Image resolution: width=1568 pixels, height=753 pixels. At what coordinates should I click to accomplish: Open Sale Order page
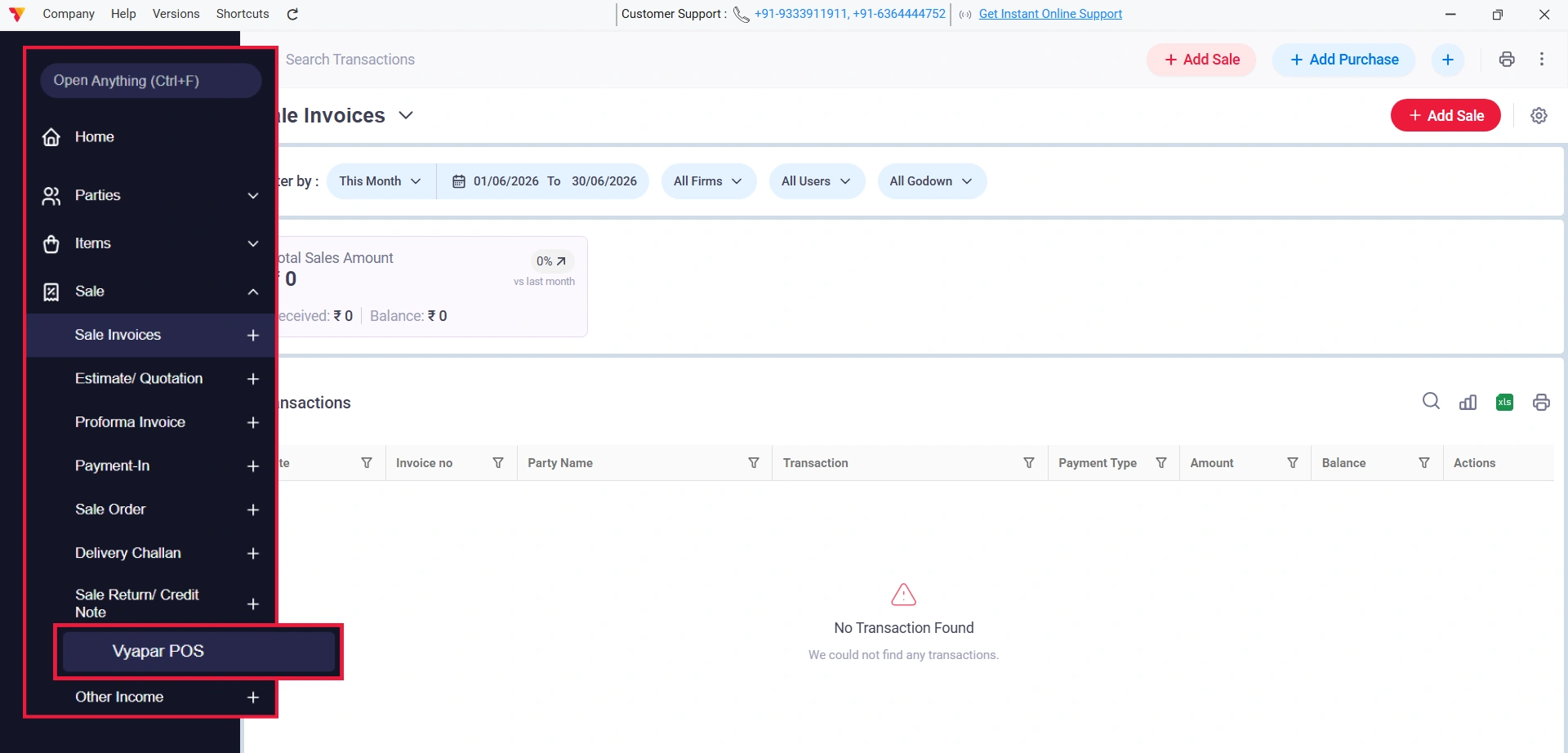point(110,510)
